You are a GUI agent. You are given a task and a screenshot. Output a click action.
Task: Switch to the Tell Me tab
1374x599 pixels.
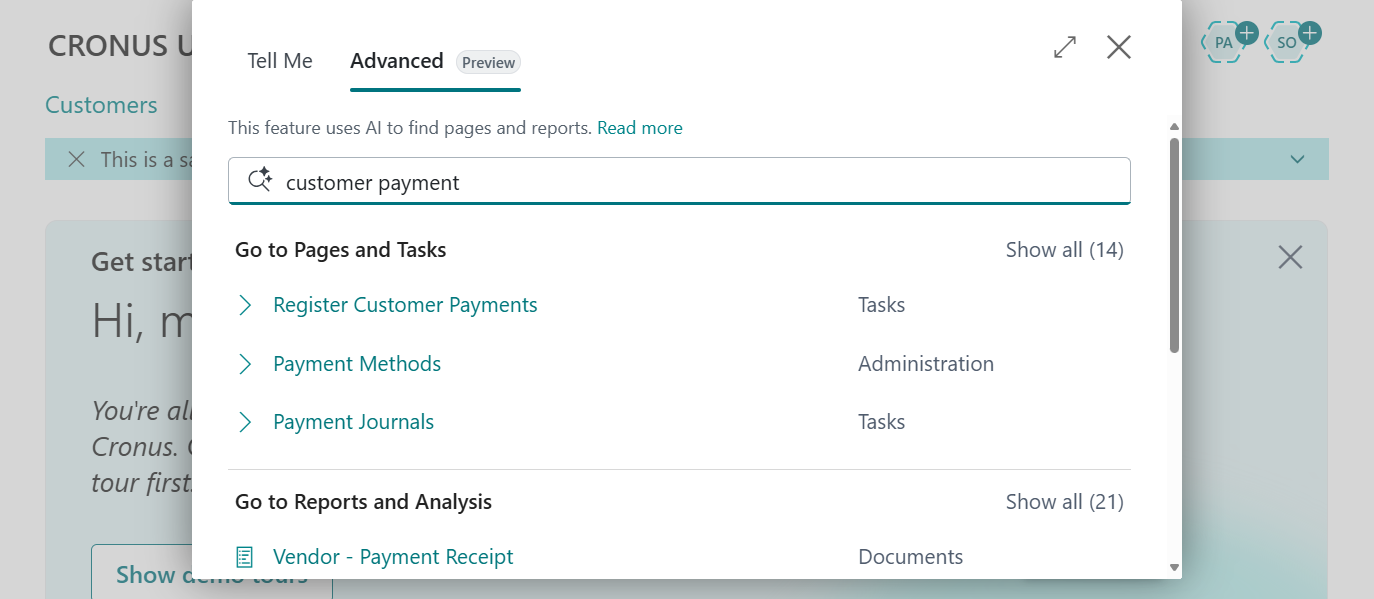pos(280,61)
